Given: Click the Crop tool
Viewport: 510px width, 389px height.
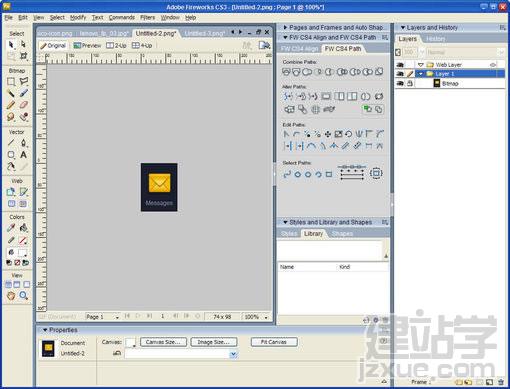Looking at the screenshot, I should click(23, 56).
